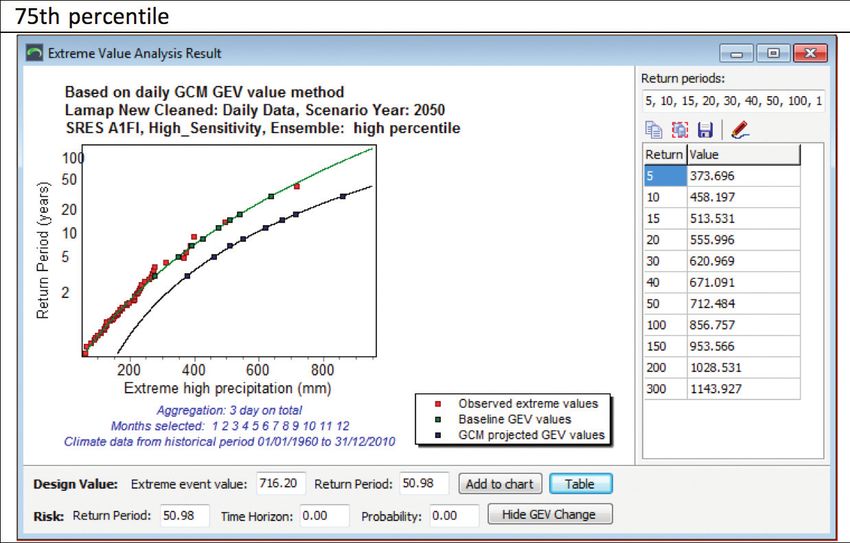The image size is (850, 543).
Task: Select the value 458.197 cell
Action: [744, 197]
